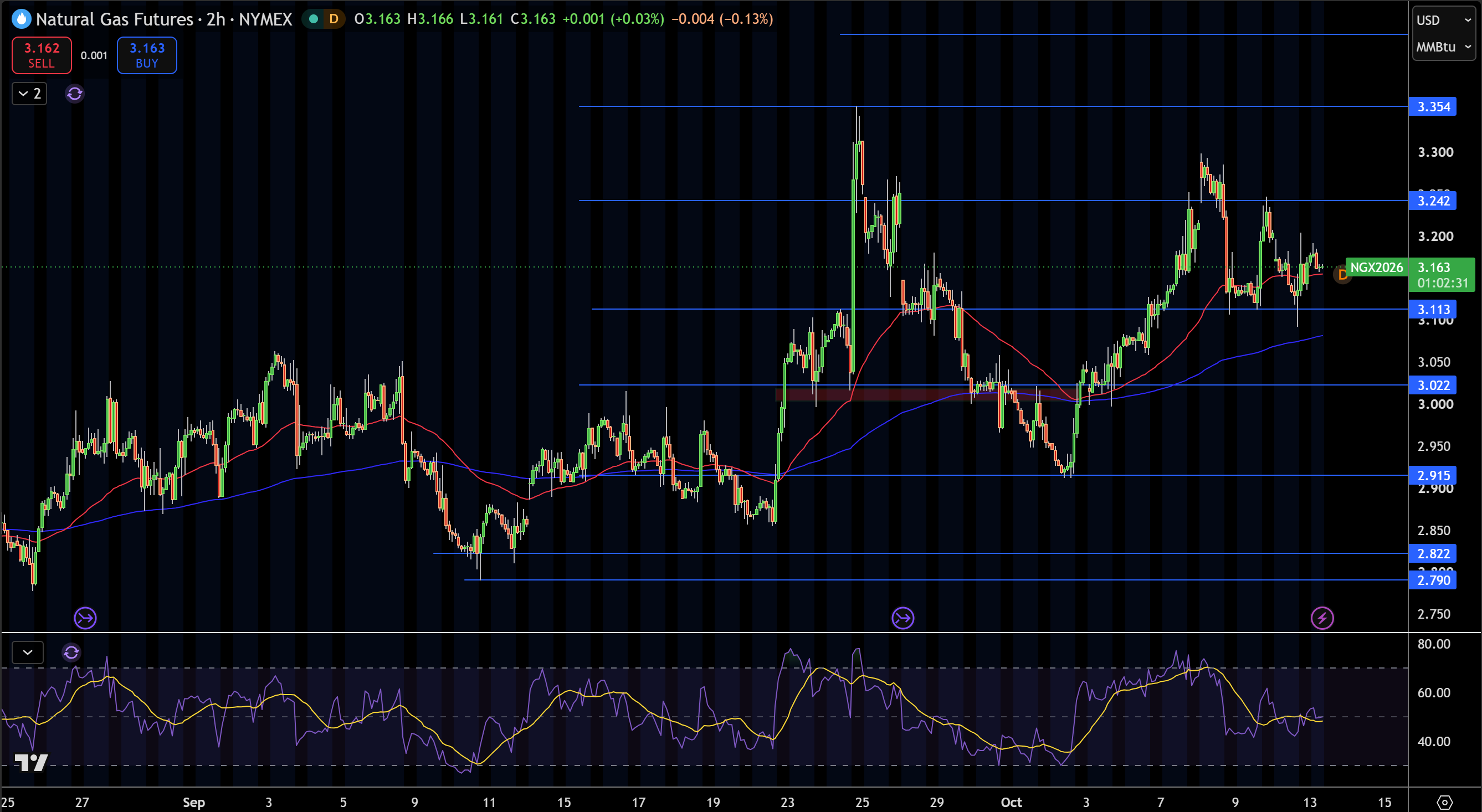Click the 80.00 level on RSI scale
Screen dimensions: 1482x812
1434,644
